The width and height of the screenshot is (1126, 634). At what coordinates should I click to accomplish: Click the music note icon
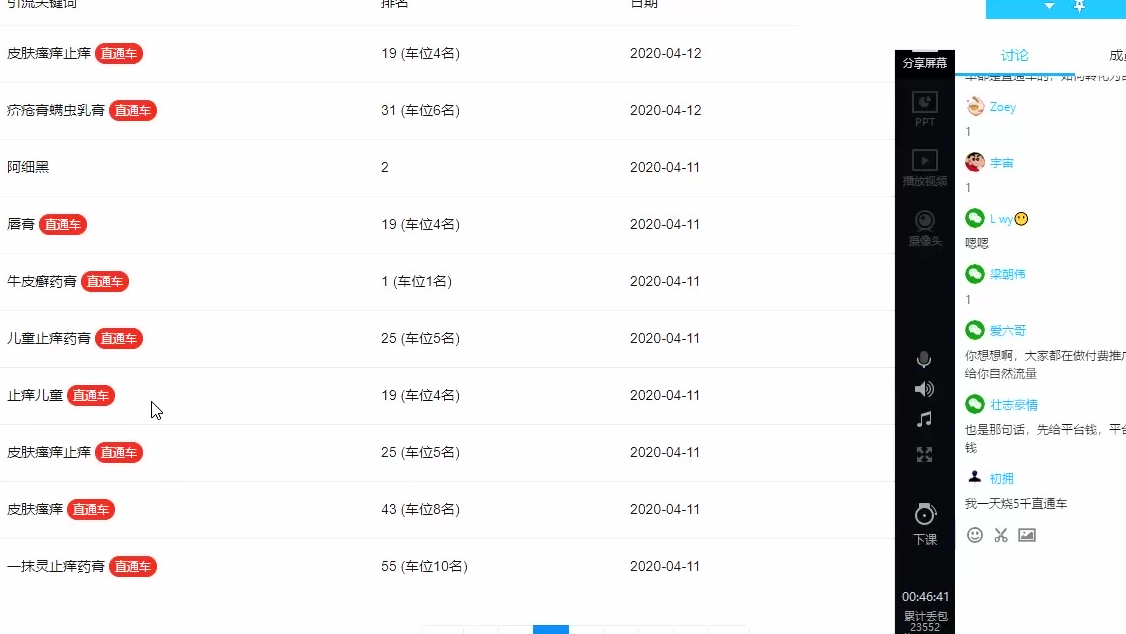[x=925, y=419]
